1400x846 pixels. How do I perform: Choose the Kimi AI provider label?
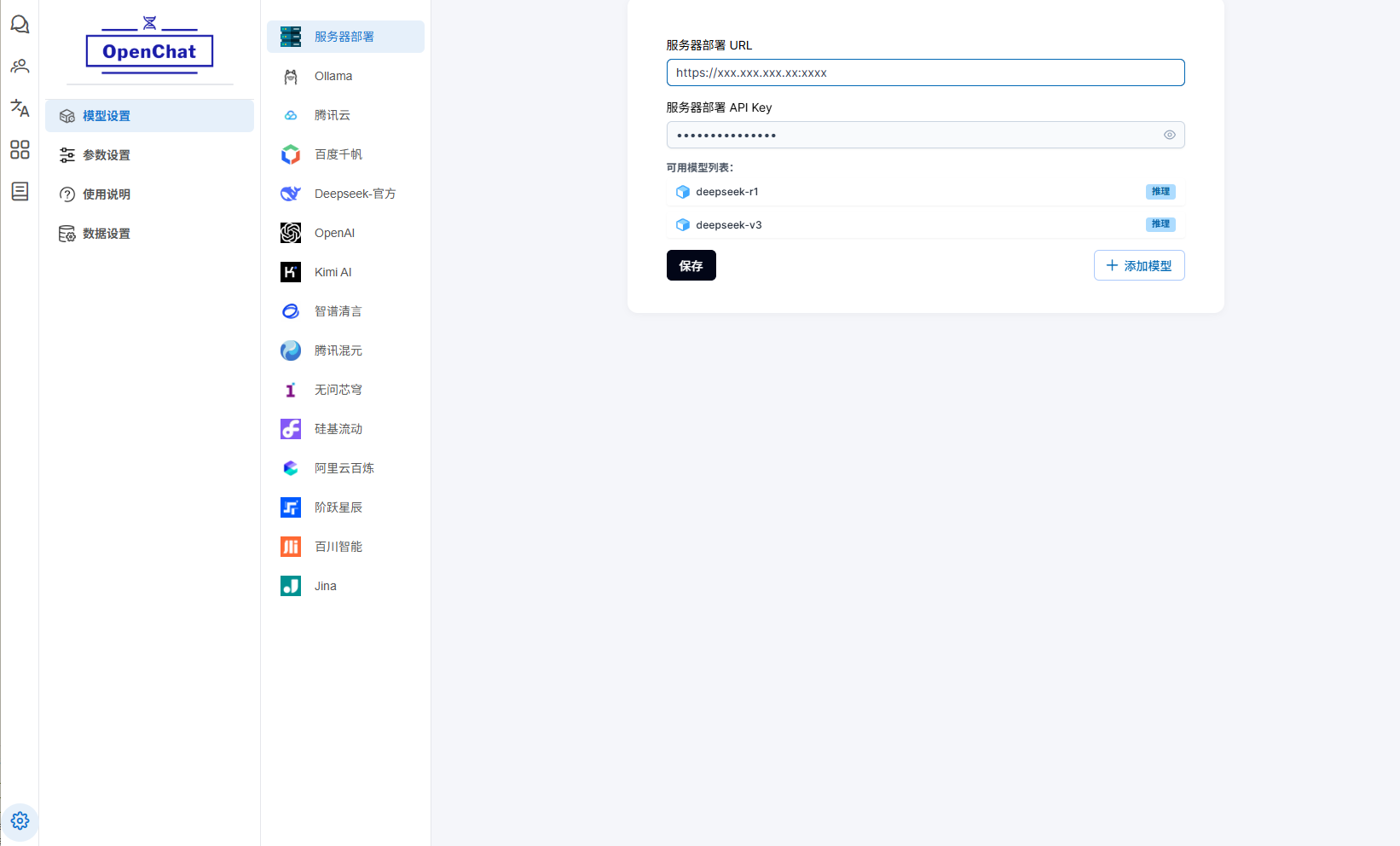333,272
